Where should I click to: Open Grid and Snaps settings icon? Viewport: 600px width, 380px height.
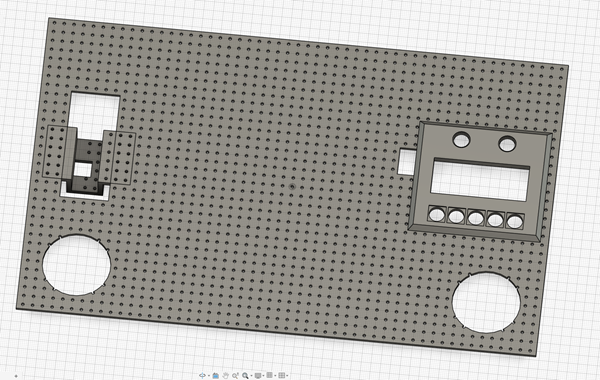(269, 375)
